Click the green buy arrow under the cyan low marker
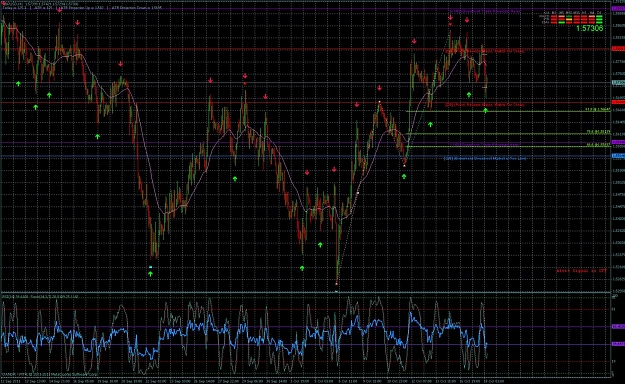This screenshot has height=384, width=625. tap(150, 274)
